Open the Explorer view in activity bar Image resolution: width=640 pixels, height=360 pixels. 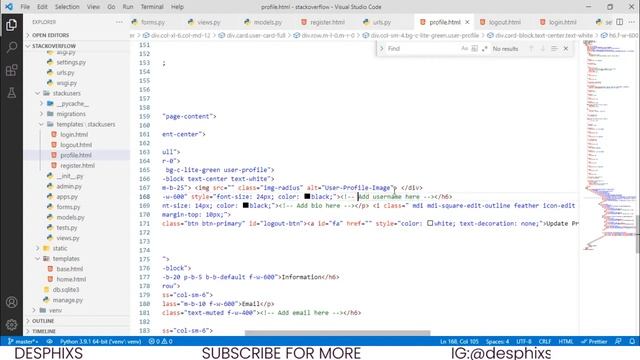click(11, 25)
